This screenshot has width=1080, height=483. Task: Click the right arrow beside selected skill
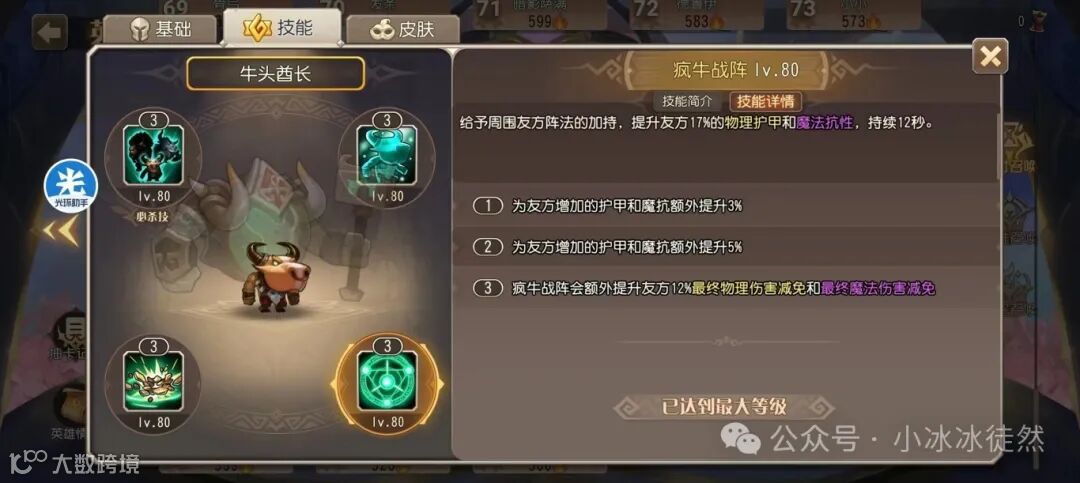pyautogui.click(x=440, y=384)
